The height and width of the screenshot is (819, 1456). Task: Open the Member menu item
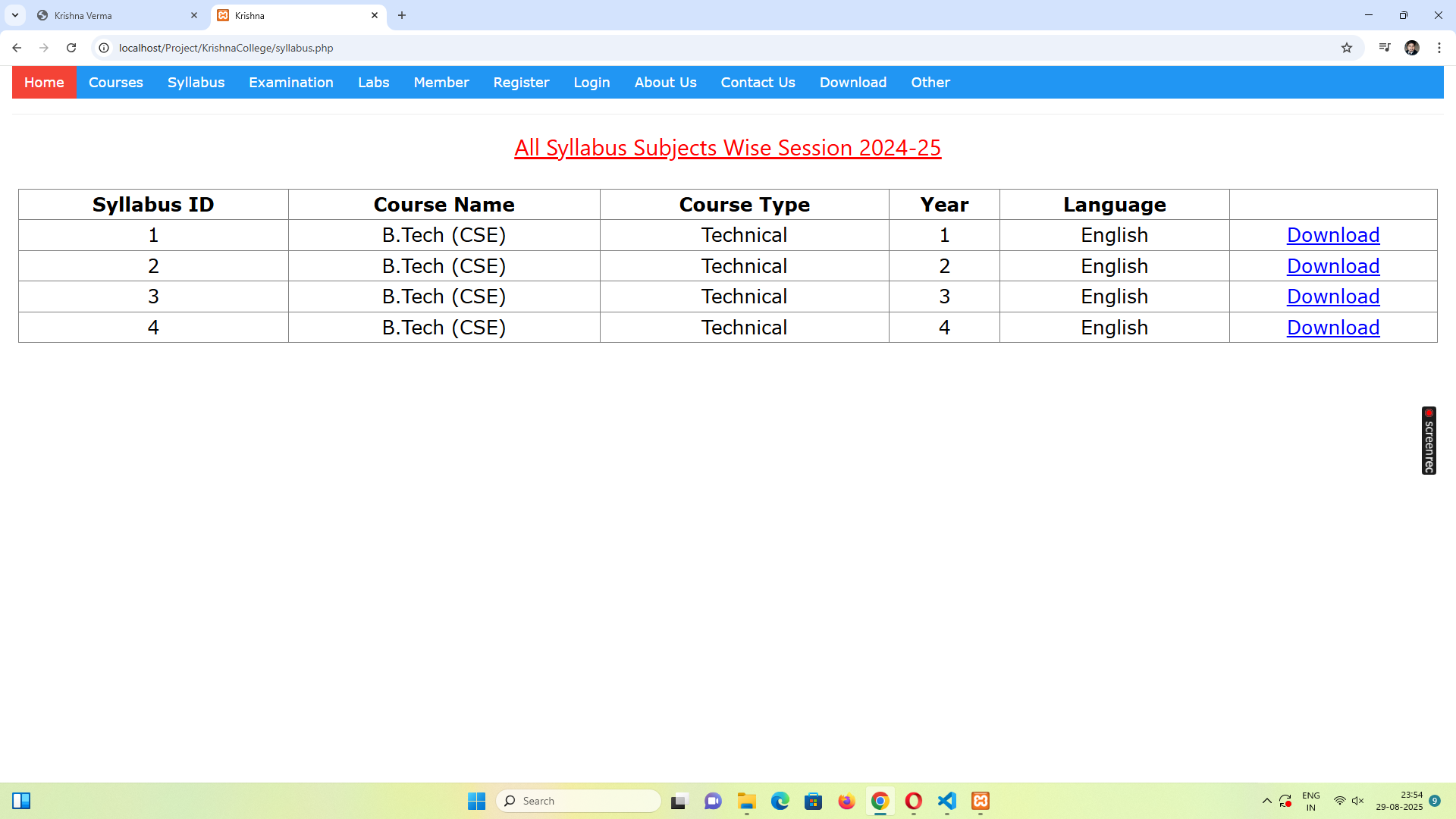point(441,82)
